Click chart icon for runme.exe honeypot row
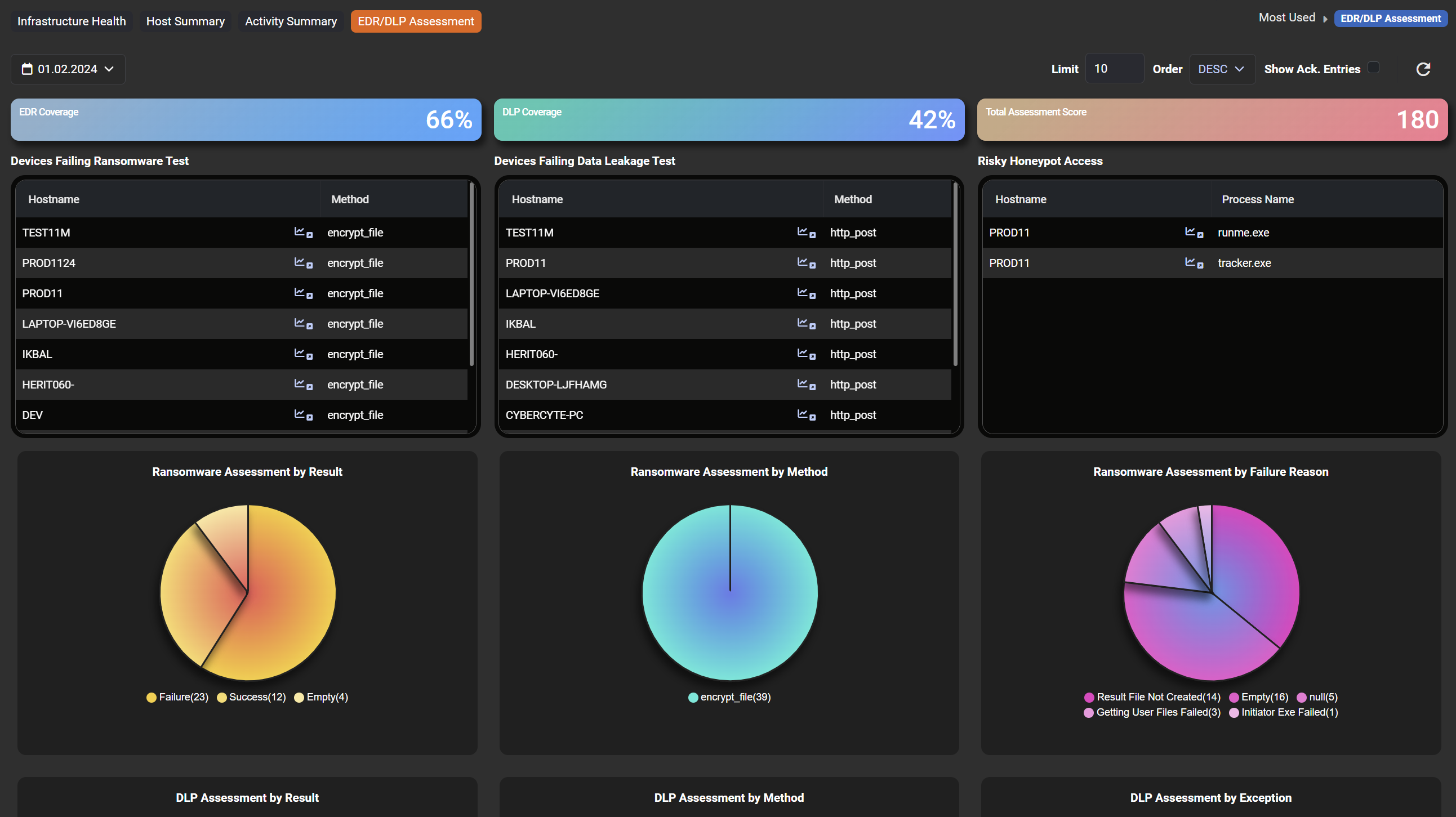The width and height of the screenshot is (1456, 817). click(1194, 232)
